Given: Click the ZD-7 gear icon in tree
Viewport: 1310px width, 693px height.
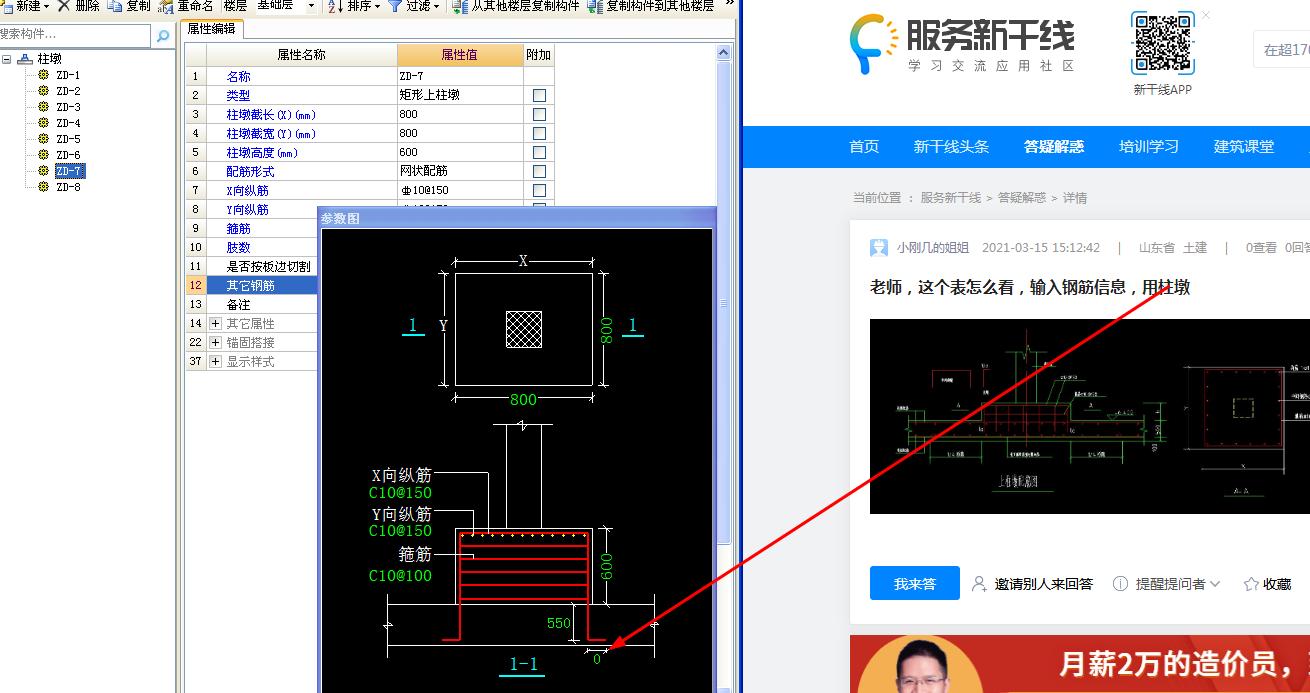Looking at the screenshot, I should [44, 171].
